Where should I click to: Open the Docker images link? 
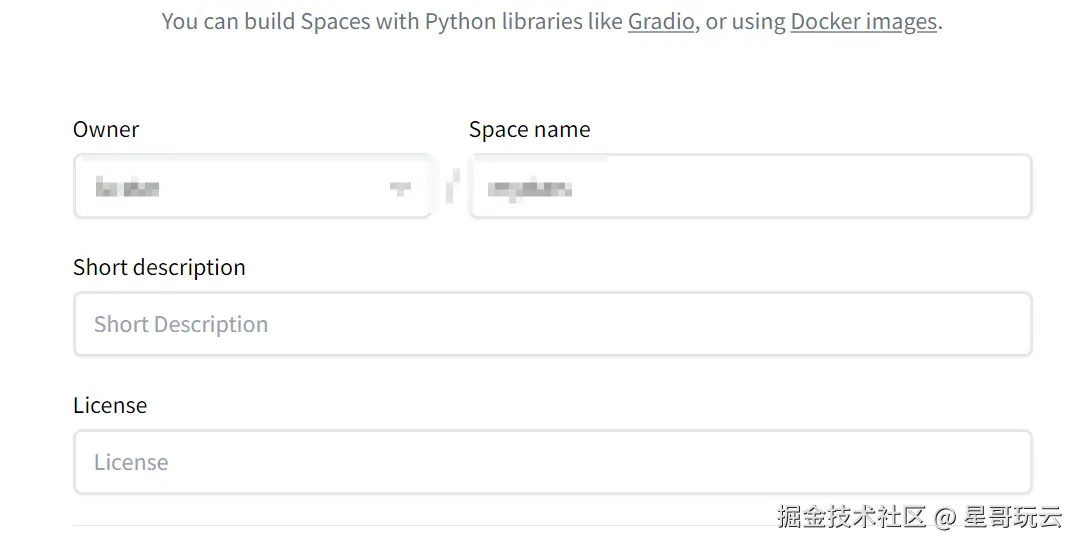click(x=863, y=21)
